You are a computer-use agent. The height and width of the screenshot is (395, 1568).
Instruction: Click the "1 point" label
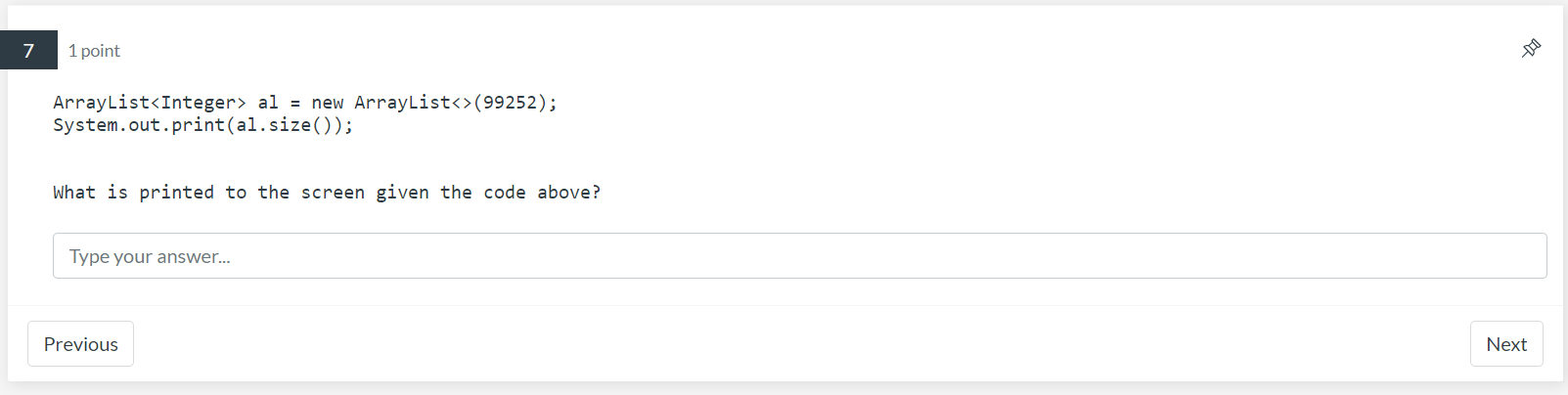click(x=94, y=51)
